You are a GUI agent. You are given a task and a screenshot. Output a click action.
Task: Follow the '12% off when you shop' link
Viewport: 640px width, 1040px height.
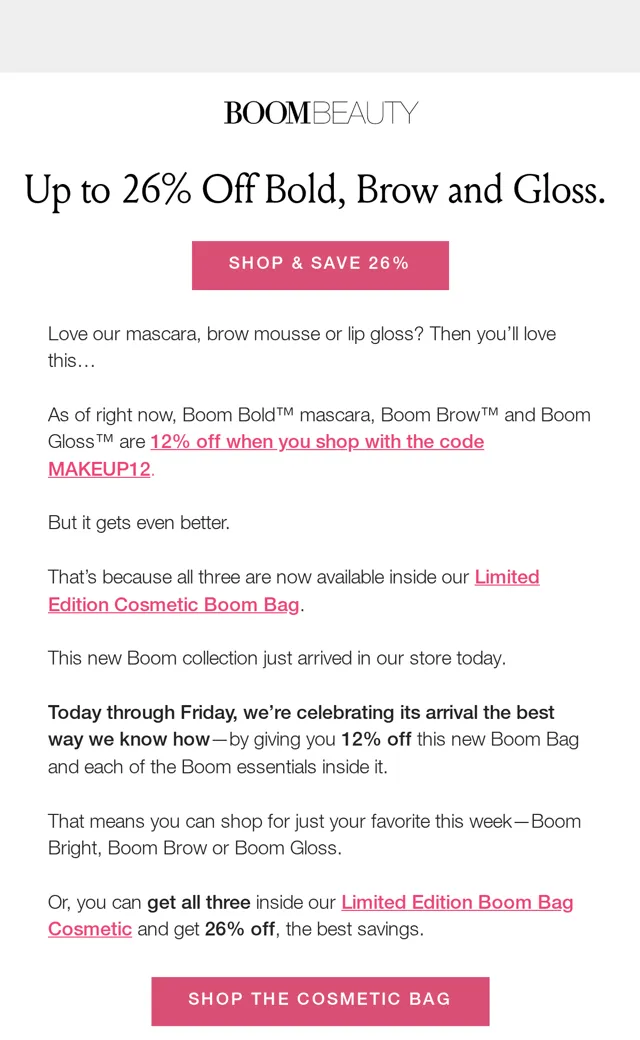[x=317, y=442]
